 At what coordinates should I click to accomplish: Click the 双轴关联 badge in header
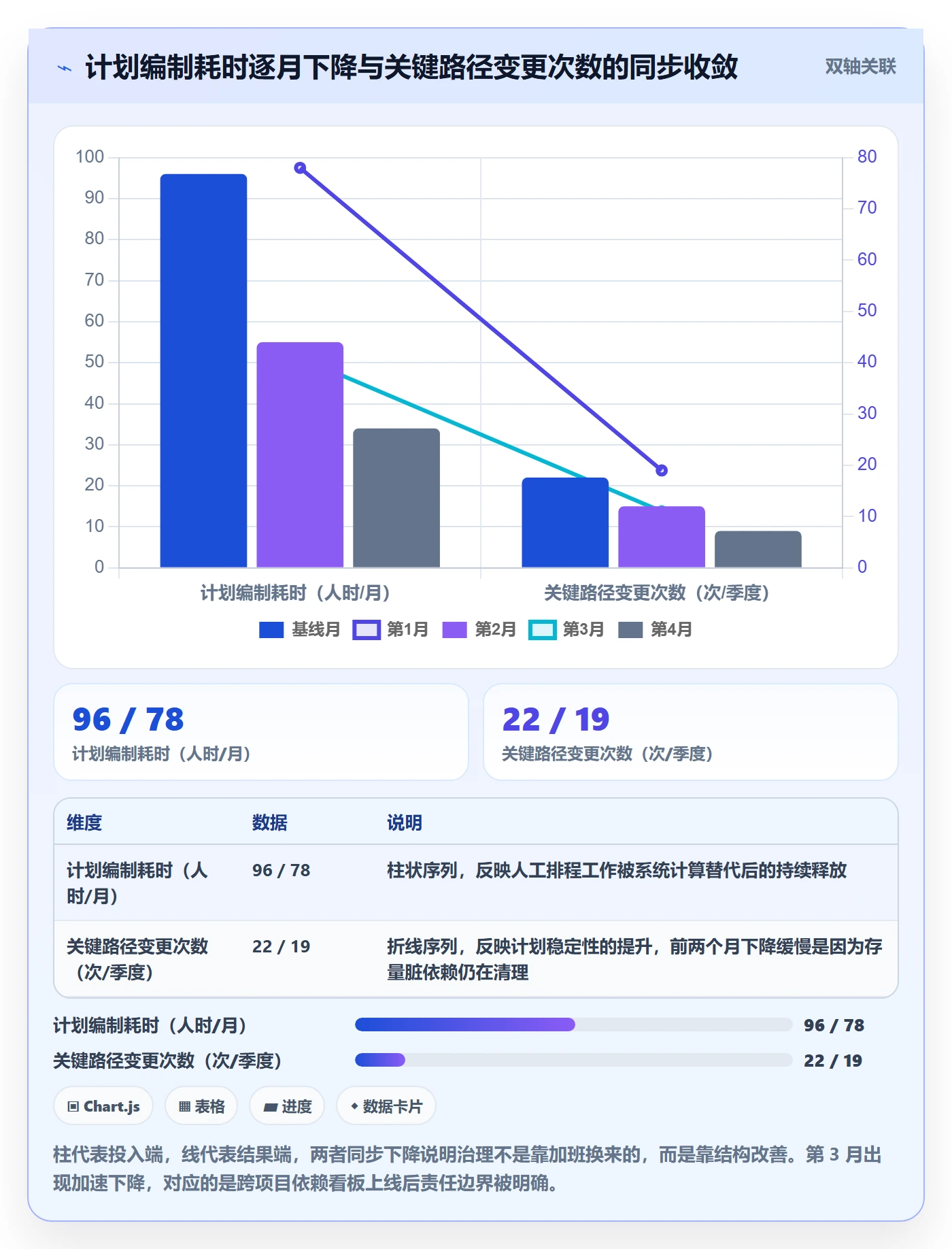[x=860, y=67]
